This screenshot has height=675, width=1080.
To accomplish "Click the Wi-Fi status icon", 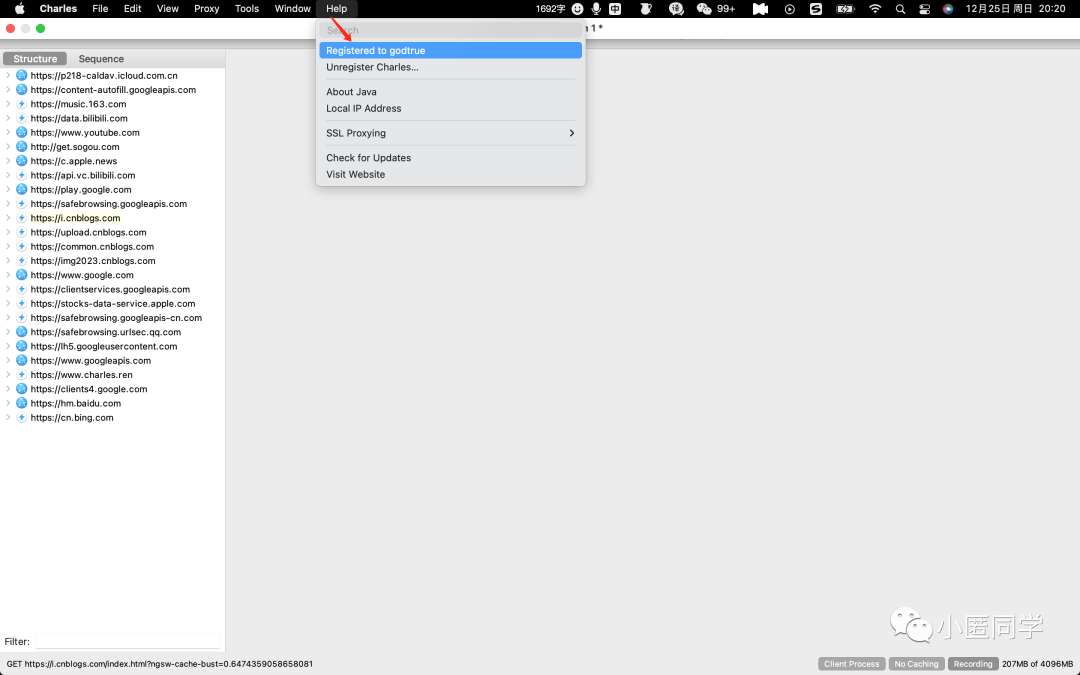I will tap(875, 9).
